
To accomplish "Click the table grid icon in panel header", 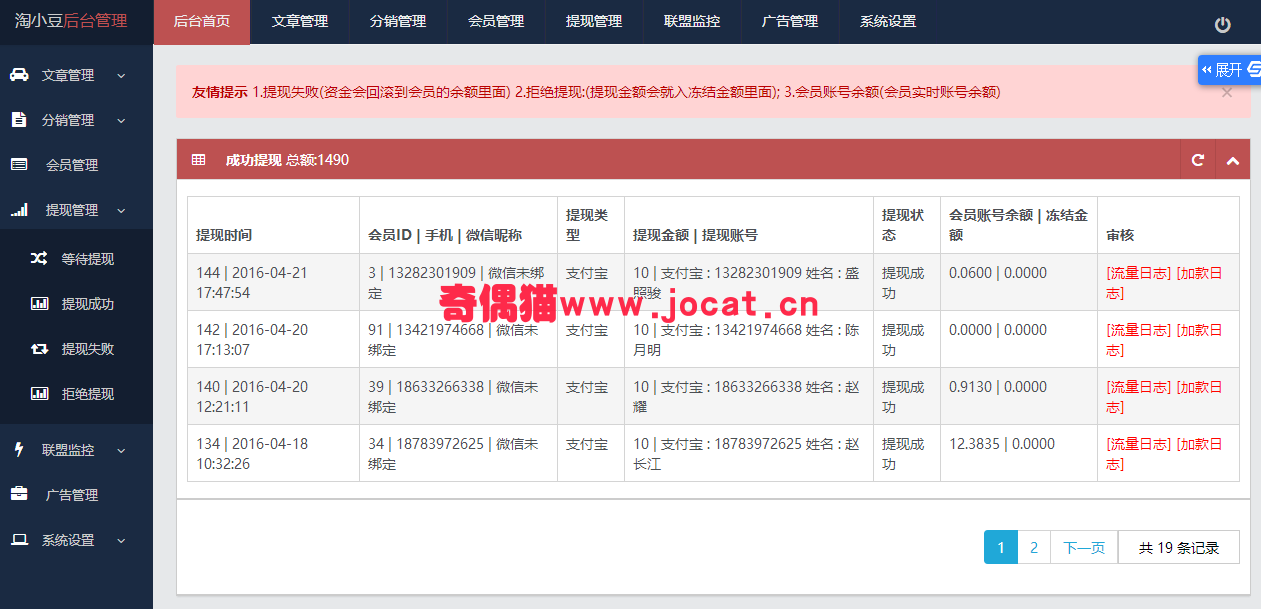I will pyautogui.click(x=199, y=160).
